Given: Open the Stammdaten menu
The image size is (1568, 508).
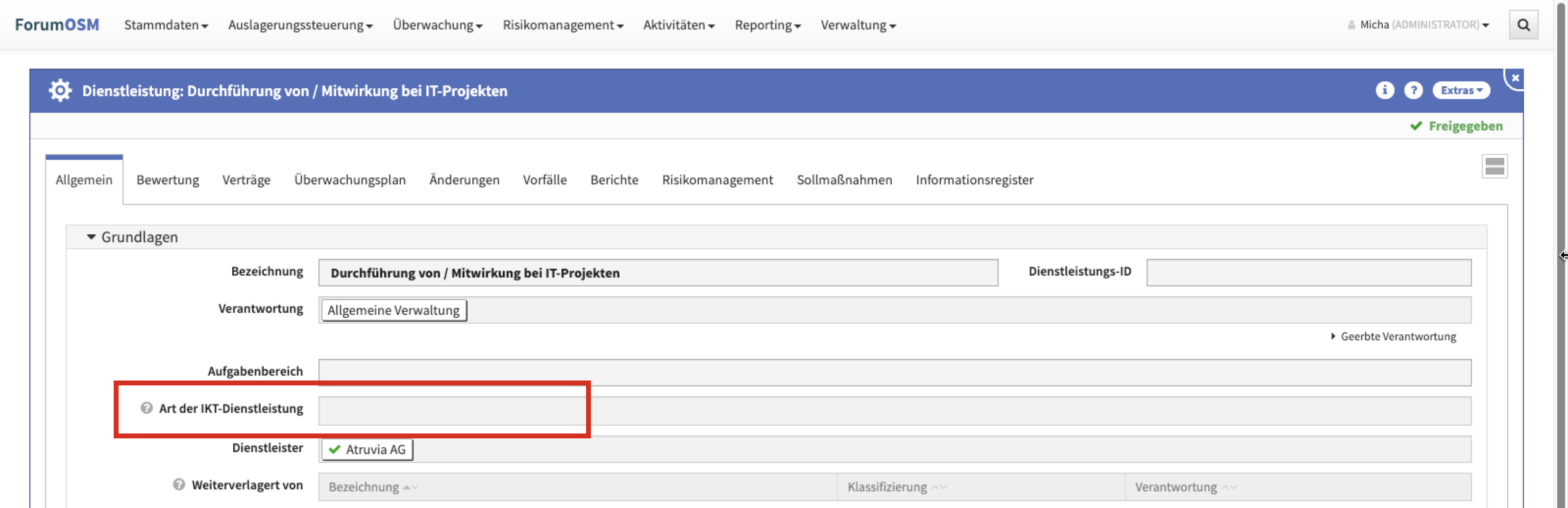Looking at the screenshot, I should tap(166, 25).
